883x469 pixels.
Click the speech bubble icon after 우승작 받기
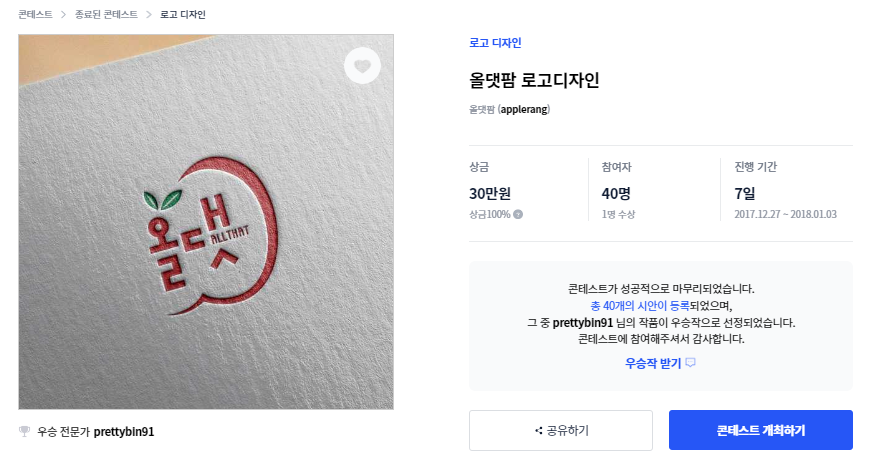[x=691, y=363]
